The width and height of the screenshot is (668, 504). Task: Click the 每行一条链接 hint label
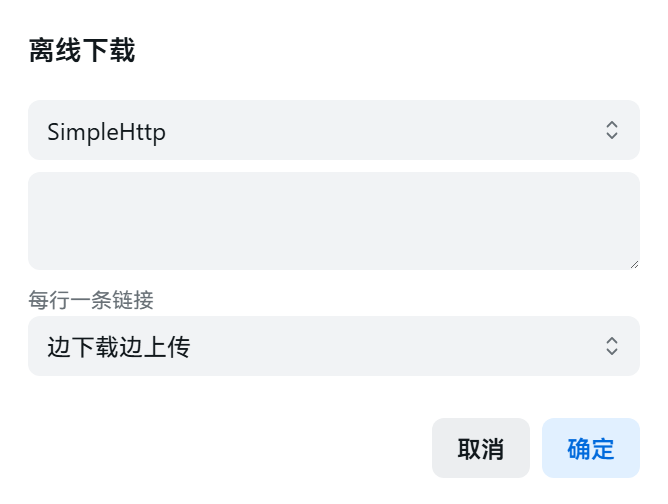pos(91,299)
